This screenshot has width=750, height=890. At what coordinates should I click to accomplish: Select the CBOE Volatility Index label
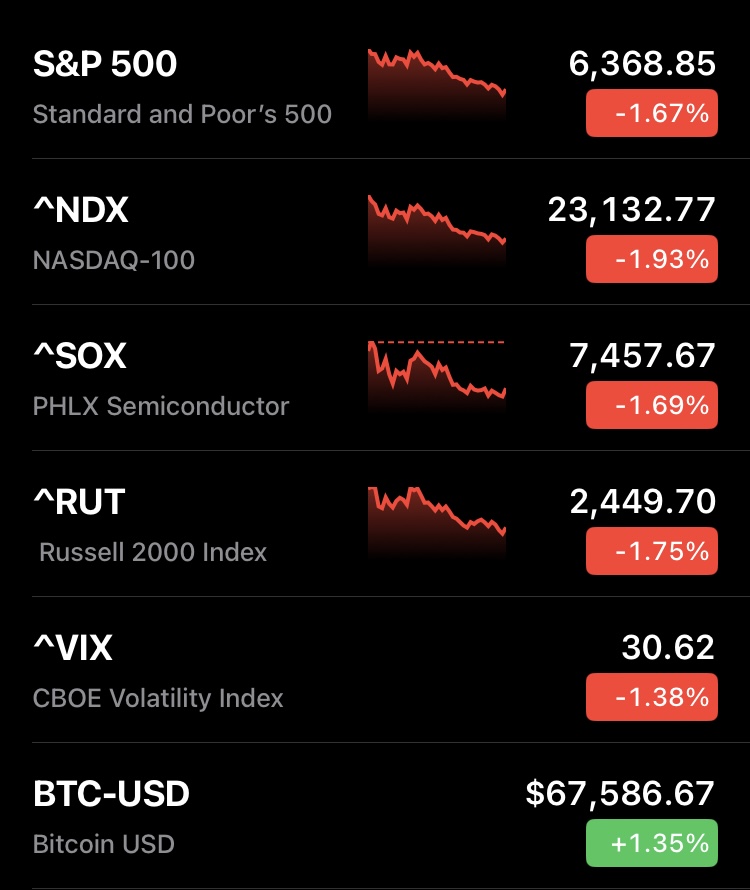(x=158, y=698)
